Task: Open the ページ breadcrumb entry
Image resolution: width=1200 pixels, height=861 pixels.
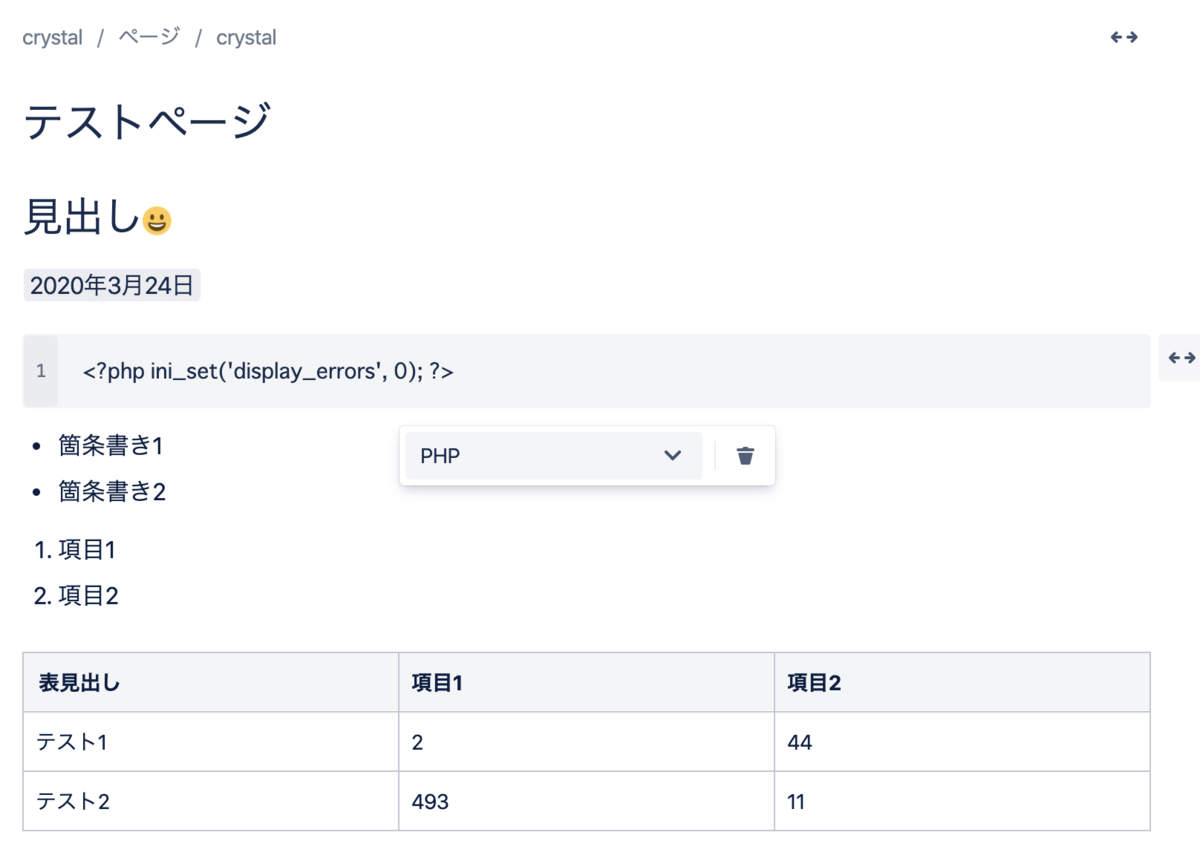Action: click(150, 37)
